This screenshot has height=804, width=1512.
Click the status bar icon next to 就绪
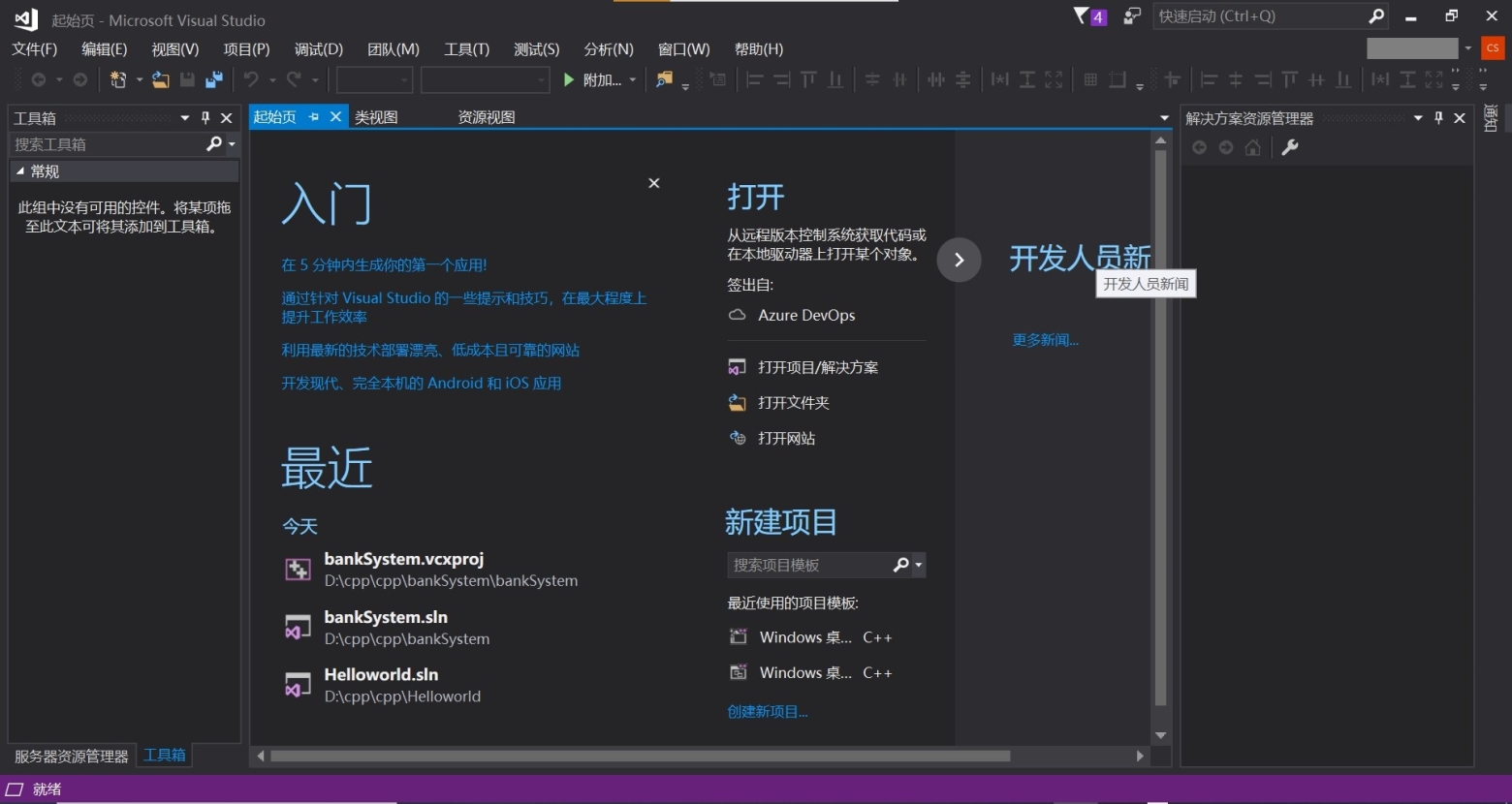15,789
